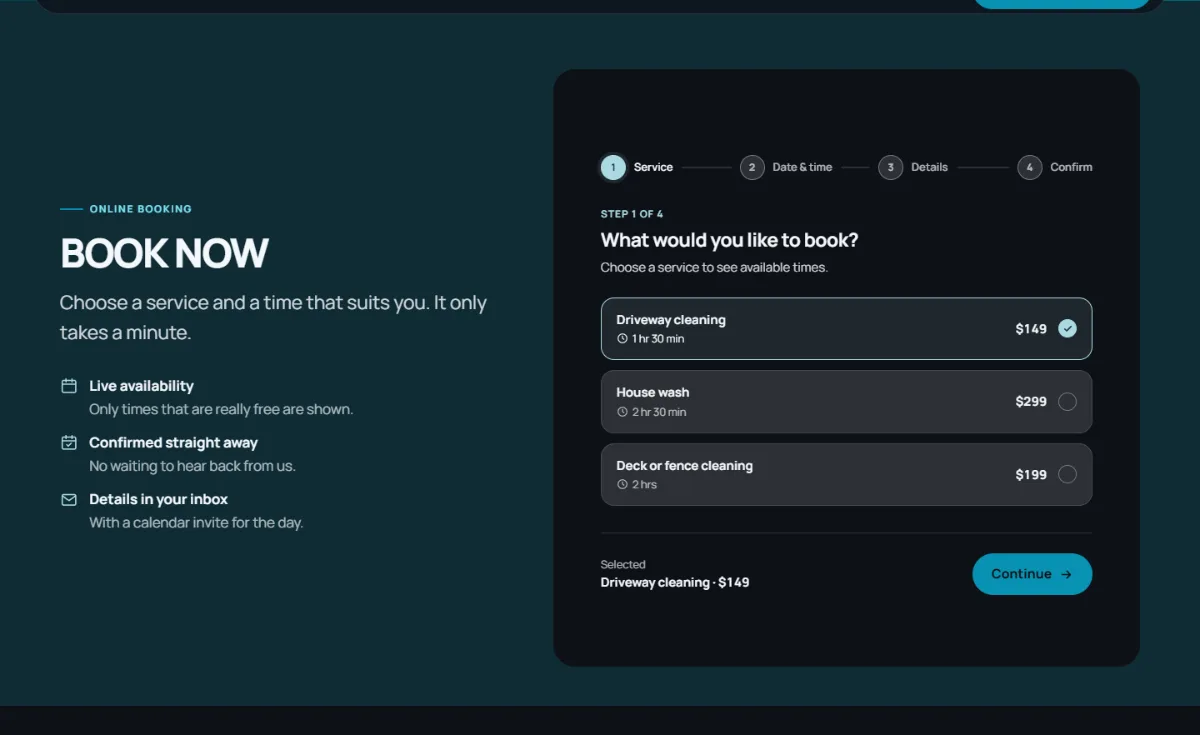The height and width of the screenshot is (735, 1200).
Task: Click the $149 price text
Action: 1031,329
